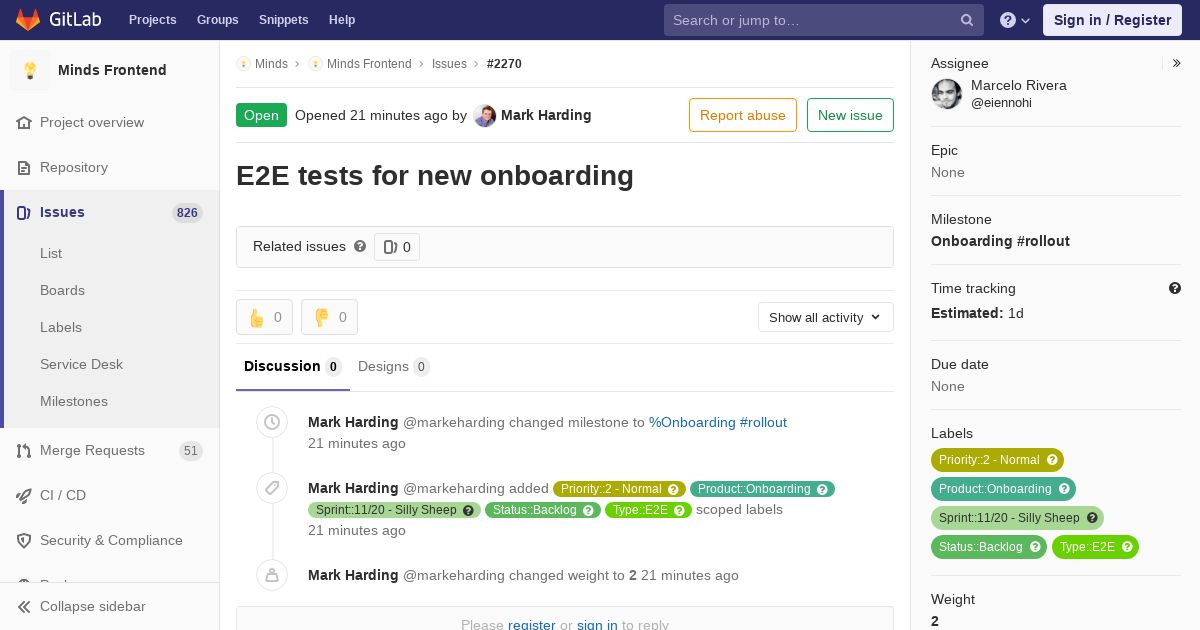Focus the Search or jump to field
Image resolution: width=1200 pixels, height=630 pixels.
coord(810,20)
